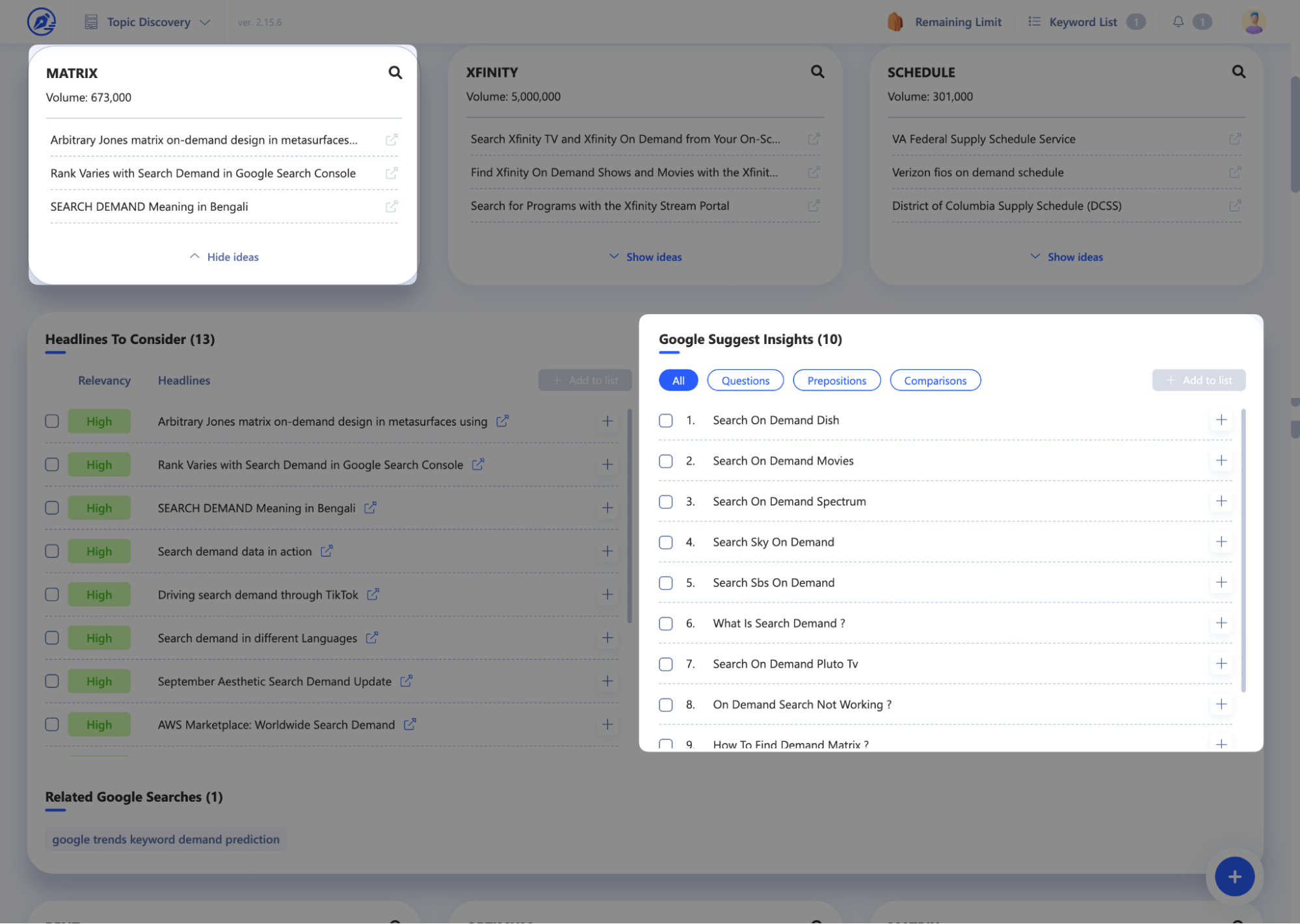Image resolution: width=1300 pixels, height=924 pixels.
Task: Select the Questions filter tab
Action: [x=745, y=380]
